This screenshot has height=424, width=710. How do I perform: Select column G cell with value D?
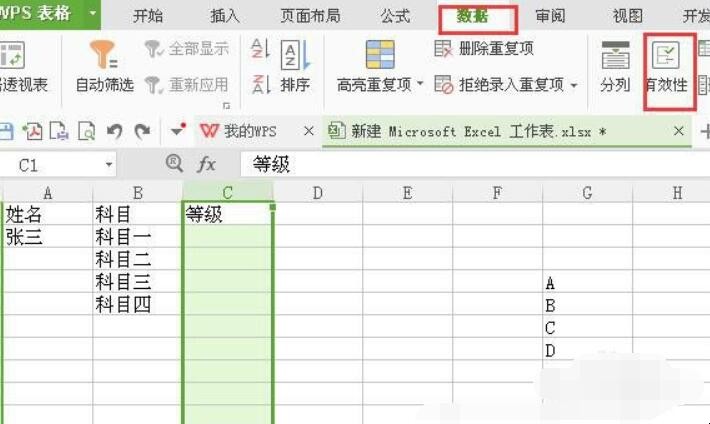(x=587, y=349)
